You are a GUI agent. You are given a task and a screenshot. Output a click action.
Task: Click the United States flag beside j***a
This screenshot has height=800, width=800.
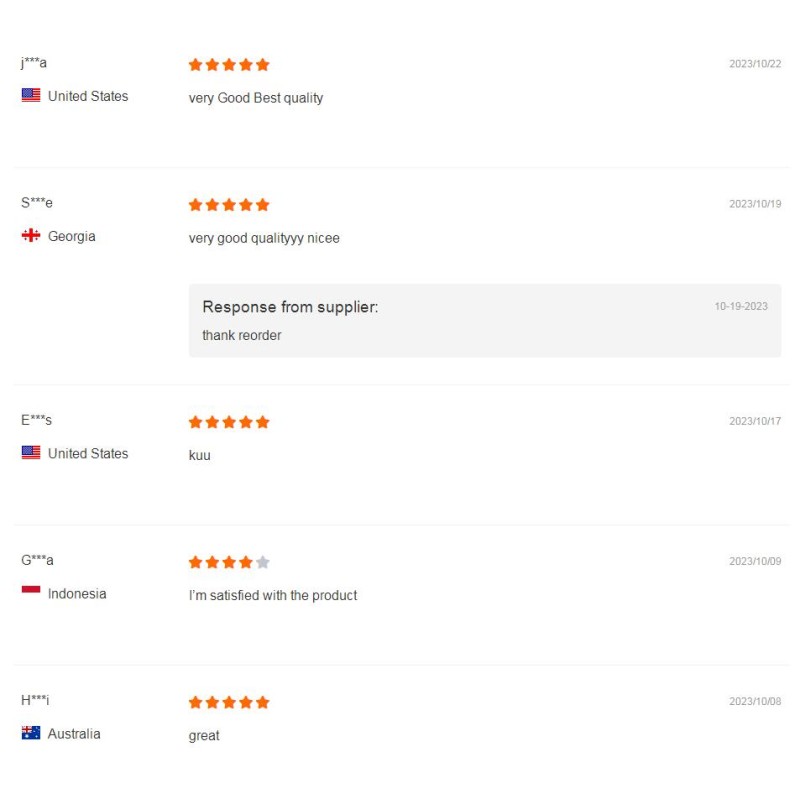pyautogui.click(x=31, y=96)
